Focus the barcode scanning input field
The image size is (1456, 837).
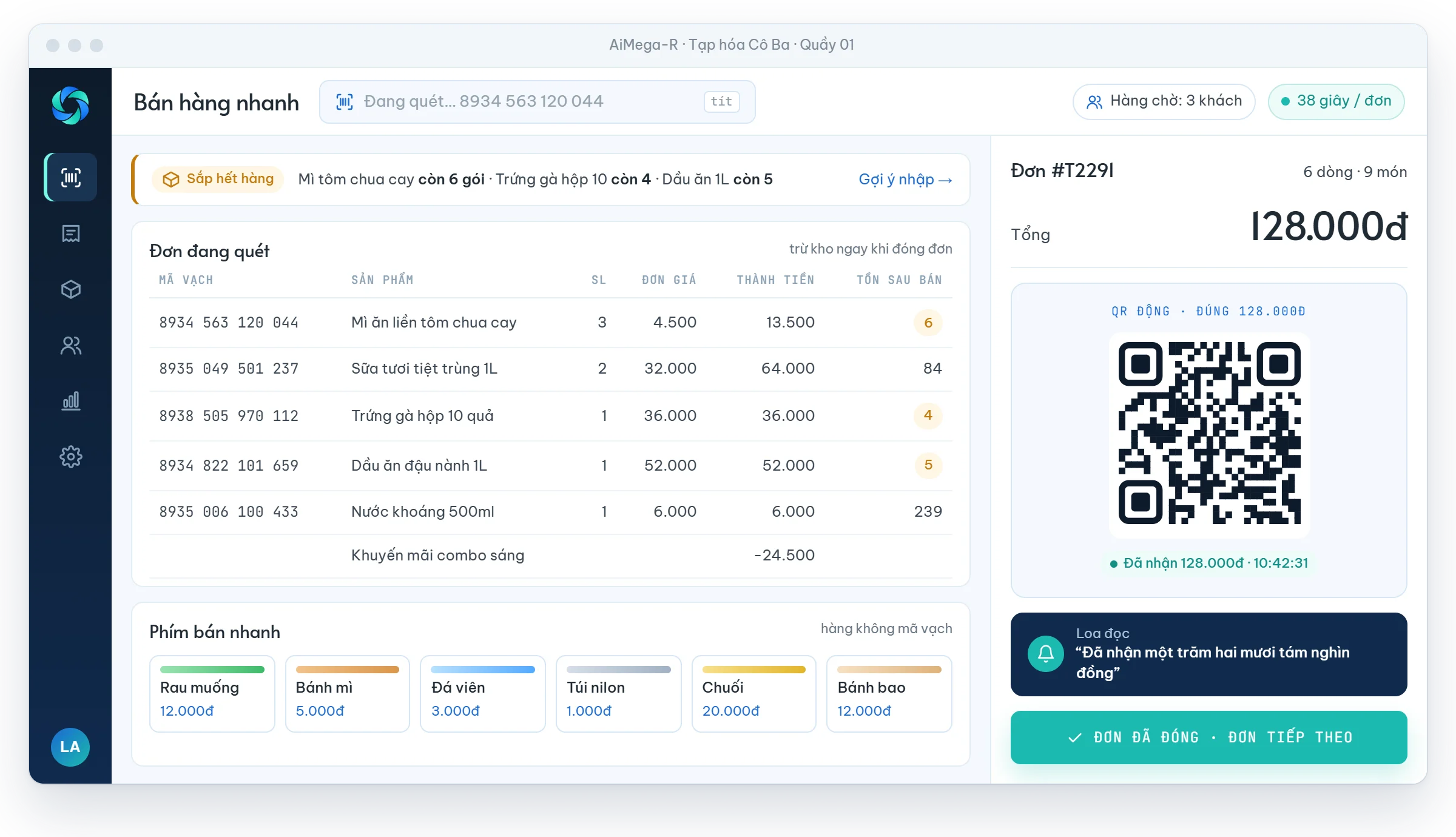[x=537, y=102]
